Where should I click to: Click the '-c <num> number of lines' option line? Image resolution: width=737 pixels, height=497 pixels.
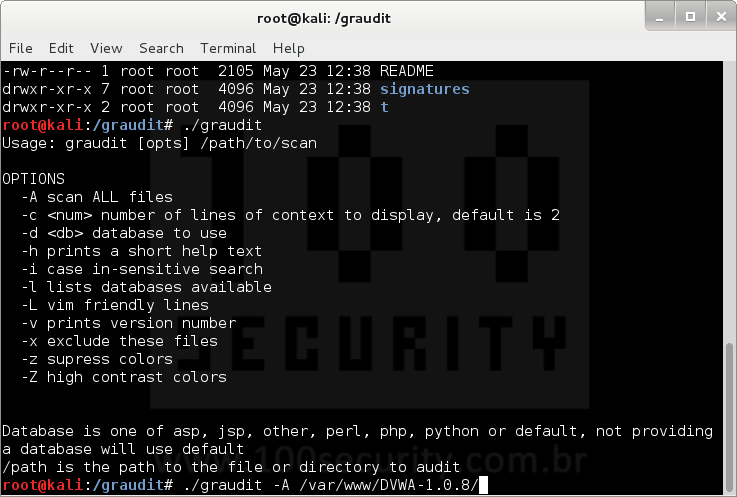pos(290,215)
